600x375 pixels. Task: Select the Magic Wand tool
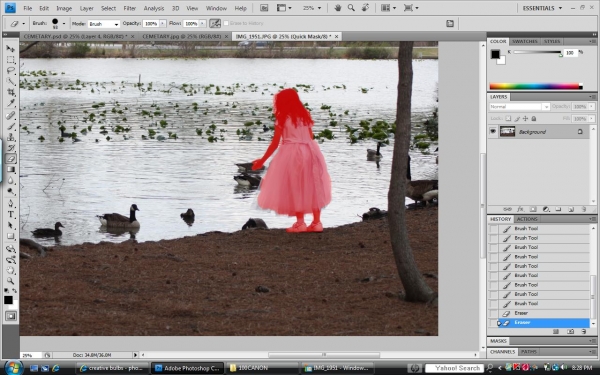click(10, 81)
